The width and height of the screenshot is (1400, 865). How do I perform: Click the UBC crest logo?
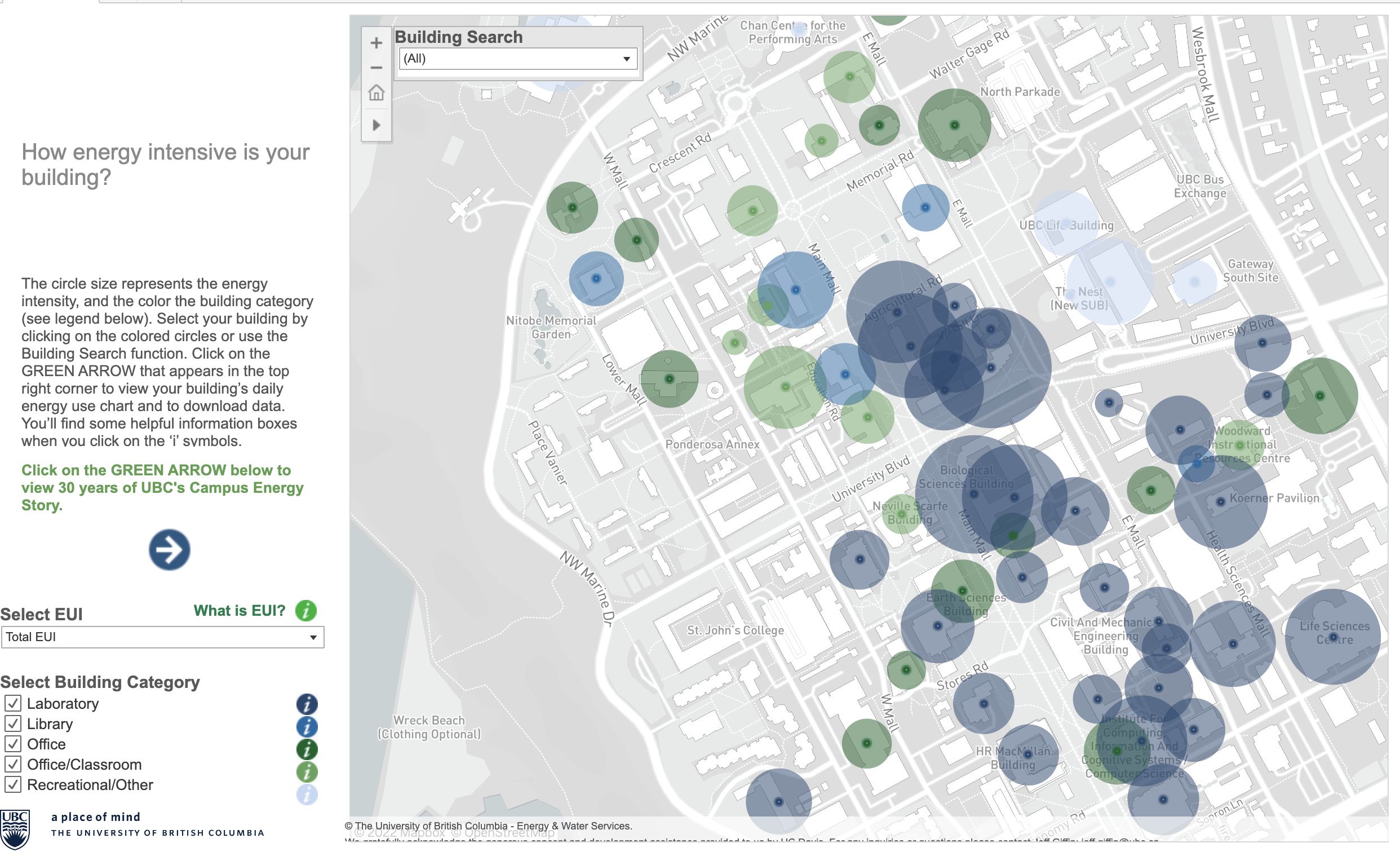point(15,830)
